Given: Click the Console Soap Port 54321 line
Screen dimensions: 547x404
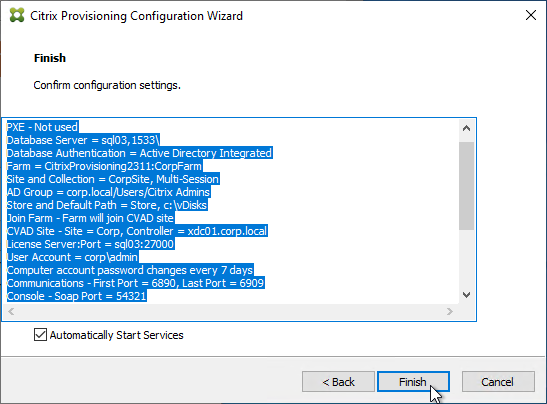Looking at the screenshot, I should [x=77, y=296].
